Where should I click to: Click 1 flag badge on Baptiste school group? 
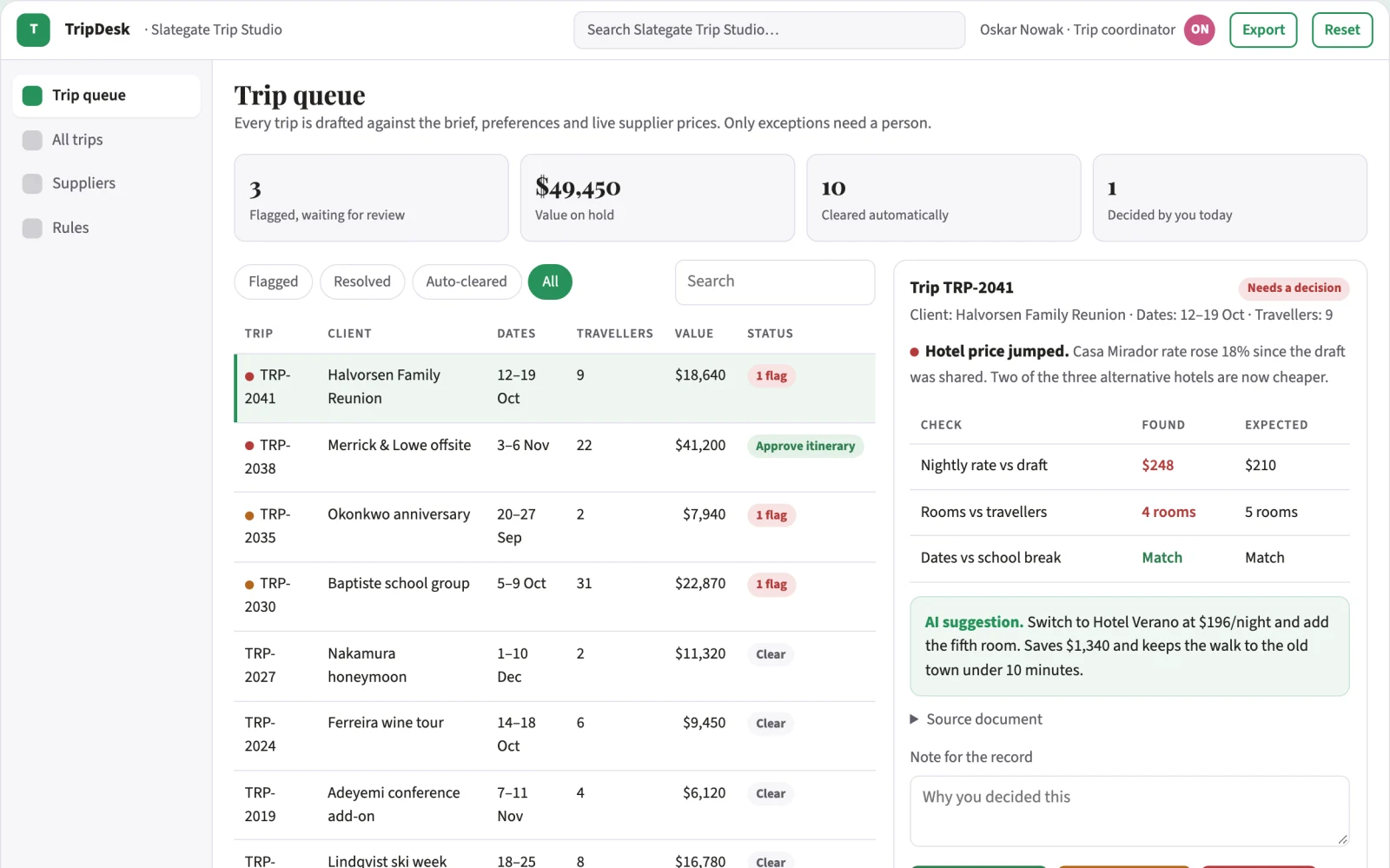(771, 585)
